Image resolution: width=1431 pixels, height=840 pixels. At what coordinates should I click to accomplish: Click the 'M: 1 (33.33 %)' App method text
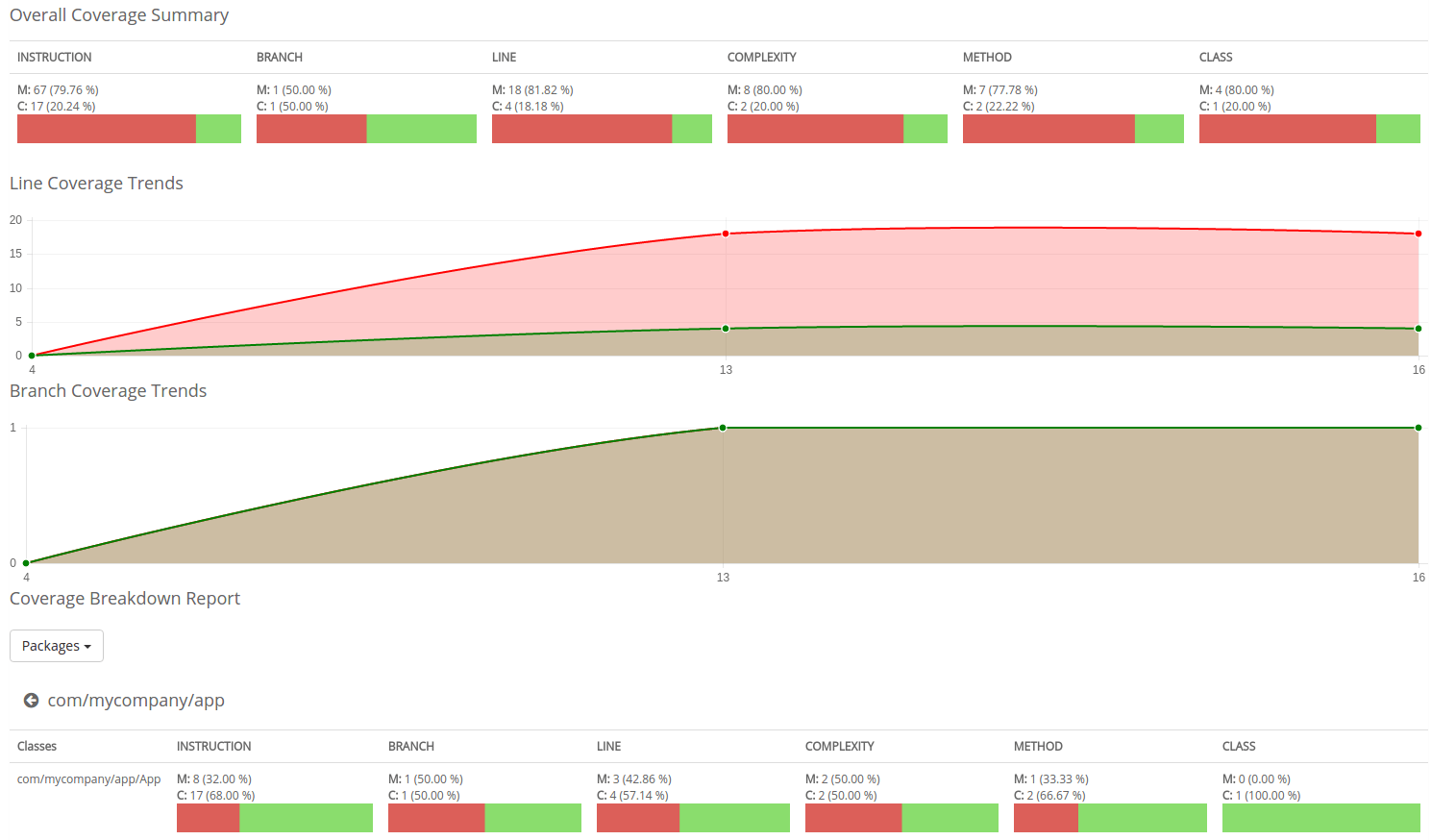click(x=1051, y=779)
